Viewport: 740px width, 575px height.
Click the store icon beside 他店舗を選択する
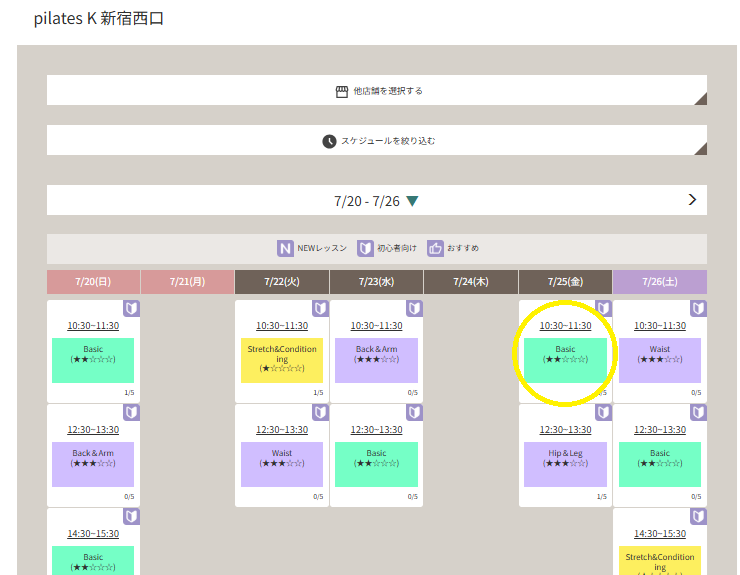pos(342,91)
